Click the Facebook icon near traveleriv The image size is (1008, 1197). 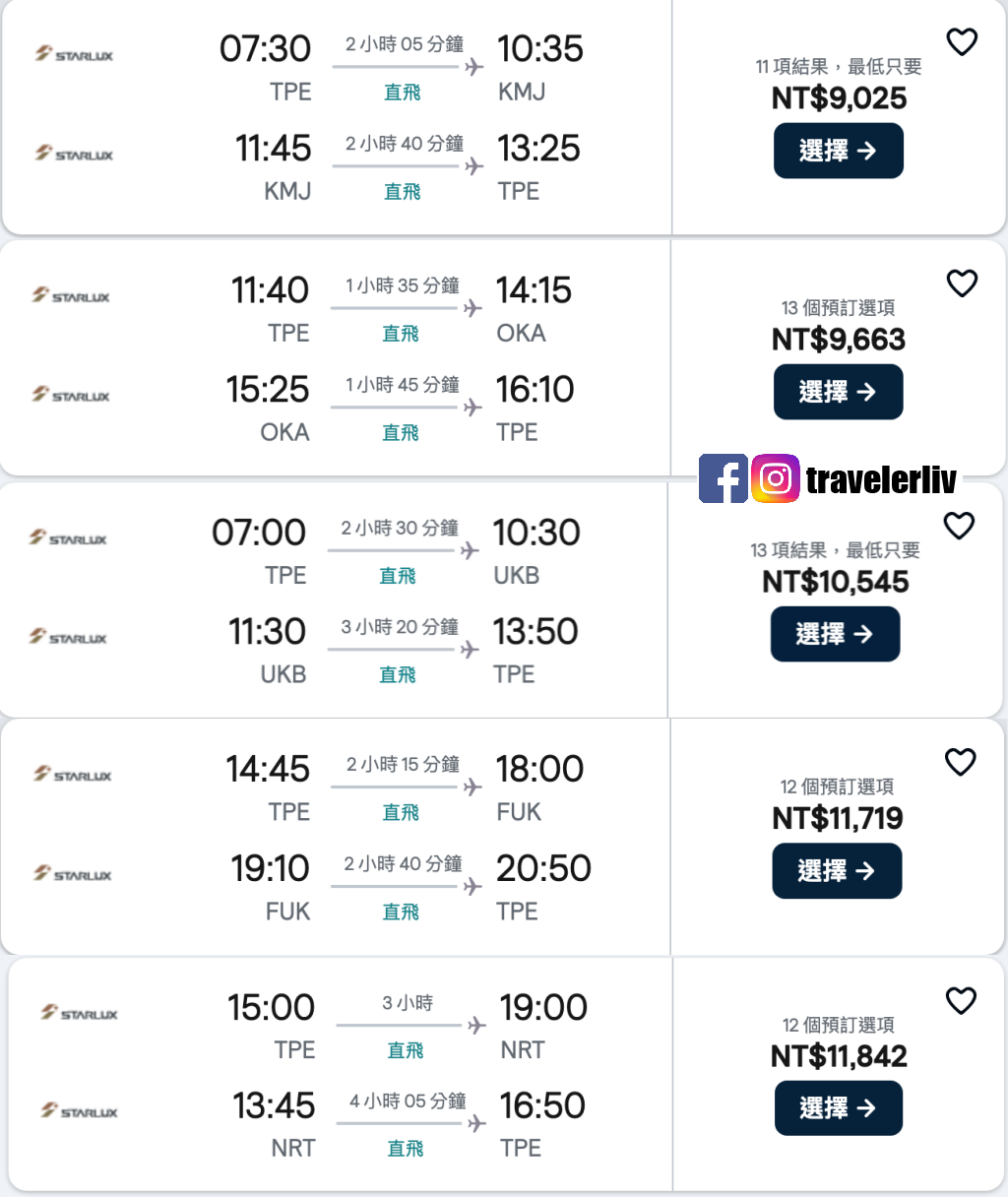pos(724,479)
